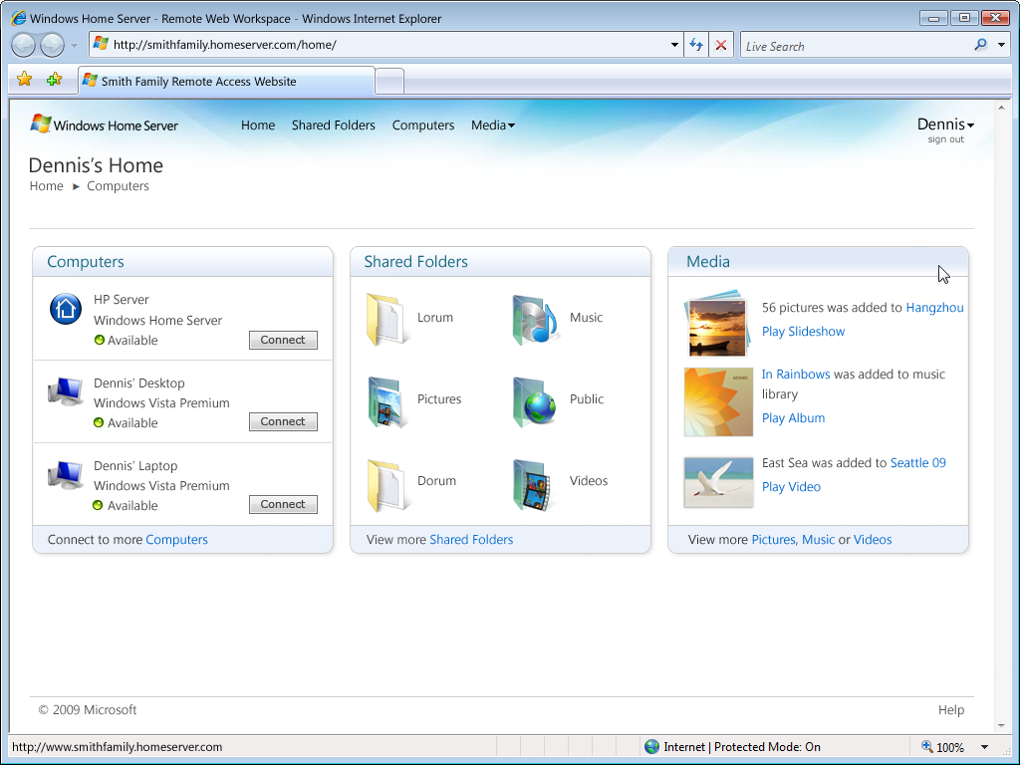The height and width of the screenshot is (765, 1020).
Task: Open a new blank browser tab
Action: (390, 81)
